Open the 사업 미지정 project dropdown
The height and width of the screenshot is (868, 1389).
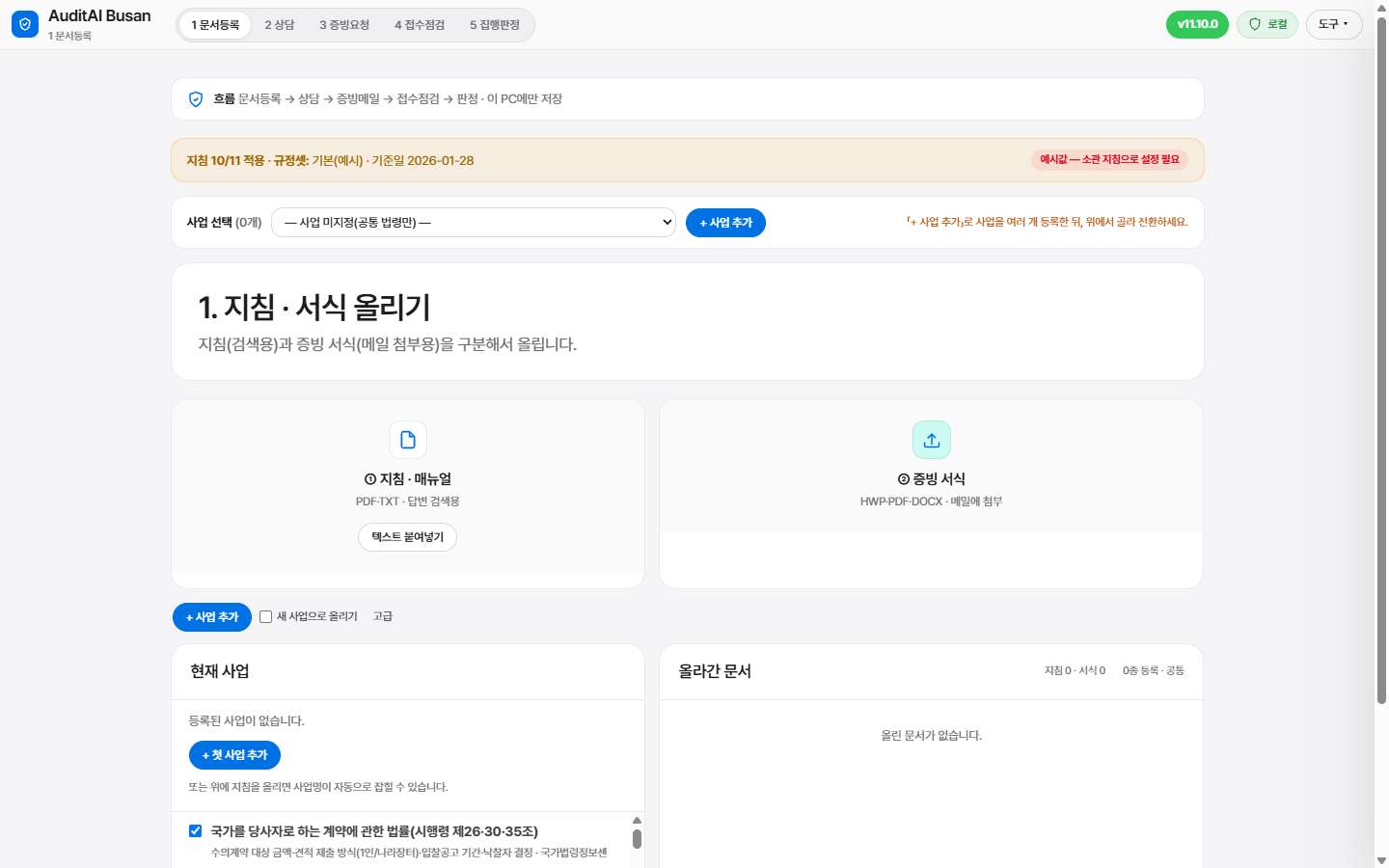474,223
